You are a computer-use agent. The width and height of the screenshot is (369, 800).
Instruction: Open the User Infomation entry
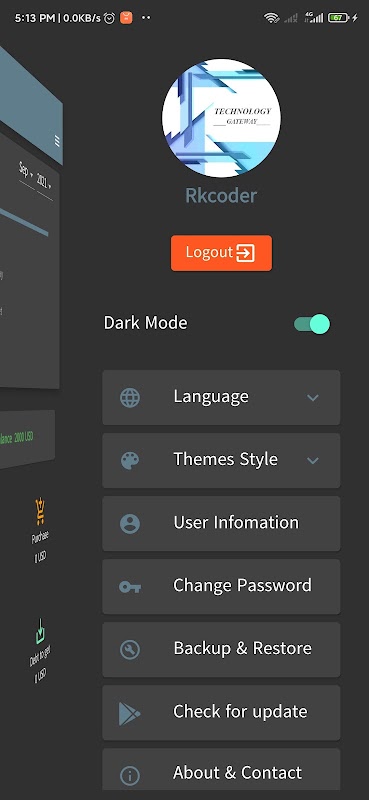click(x=221, y=523)
